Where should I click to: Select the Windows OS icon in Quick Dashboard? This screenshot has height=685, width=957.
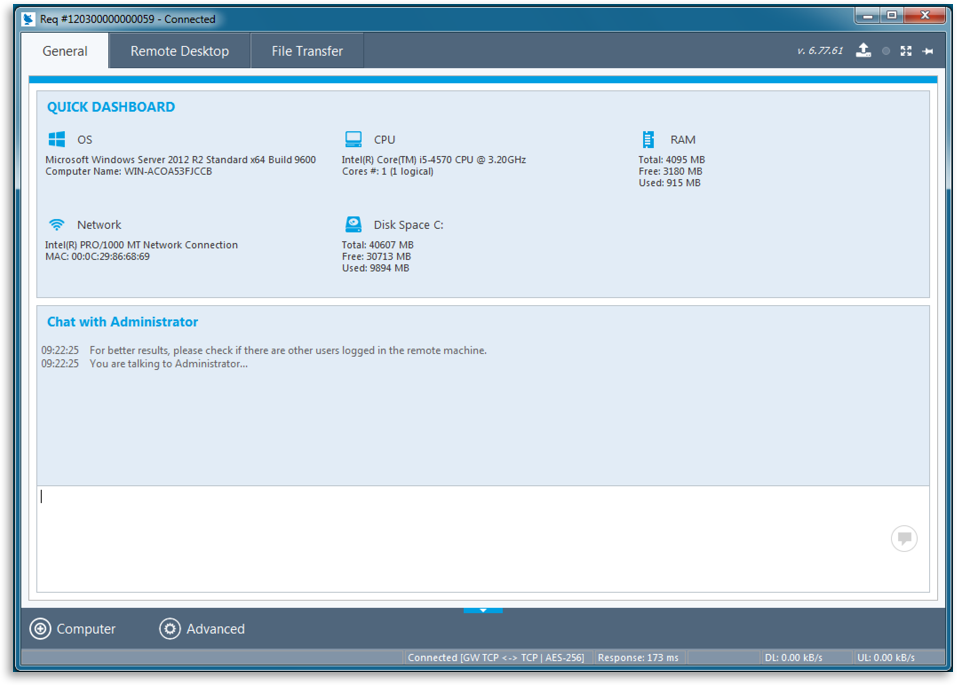tap(55, 139)
